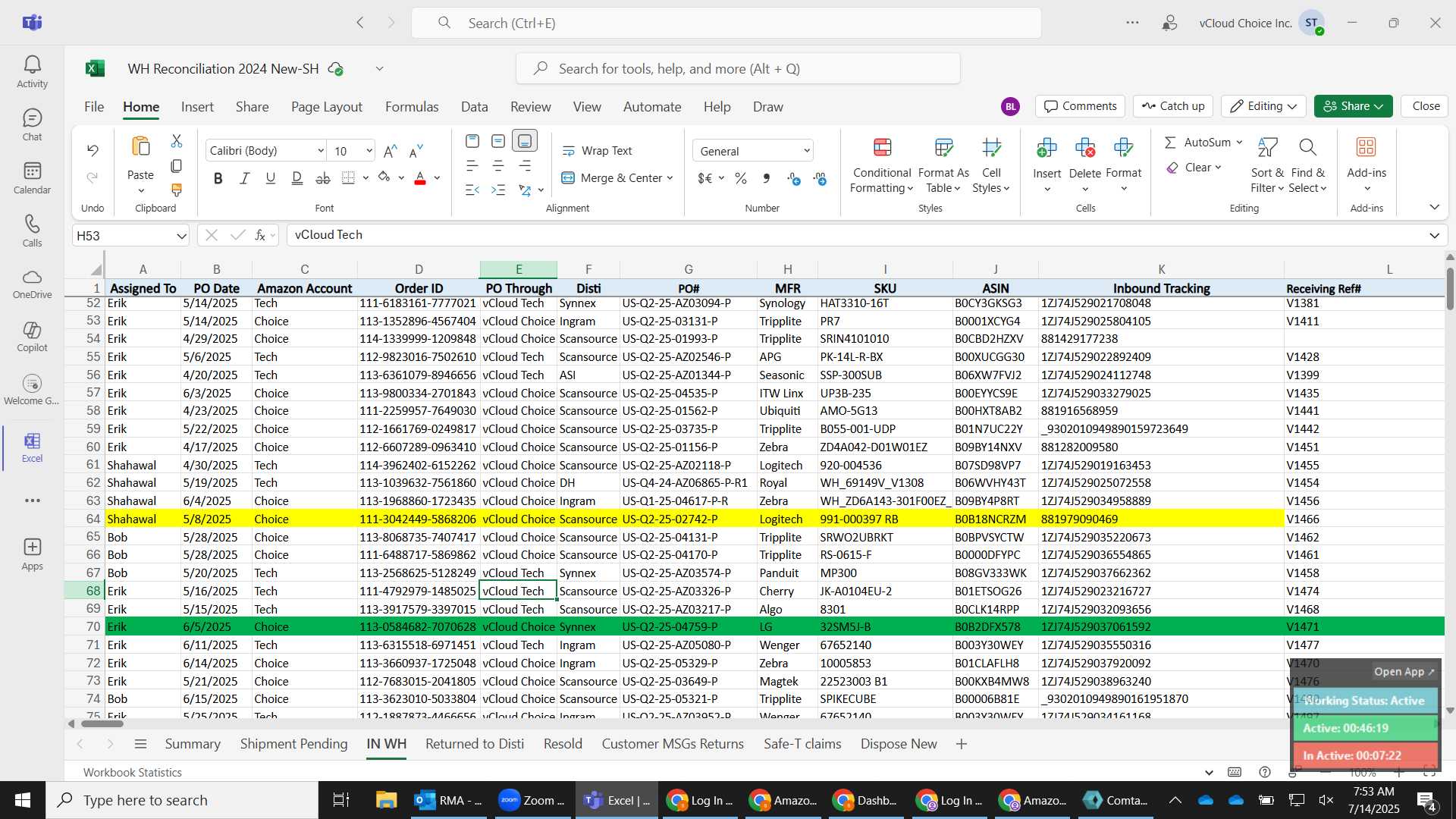Image resolution: width=1456 pixels, height=819 pixels.
Task: Toggle Double Underline formatting
Action: pyautogui.click(x=297, y=178)
